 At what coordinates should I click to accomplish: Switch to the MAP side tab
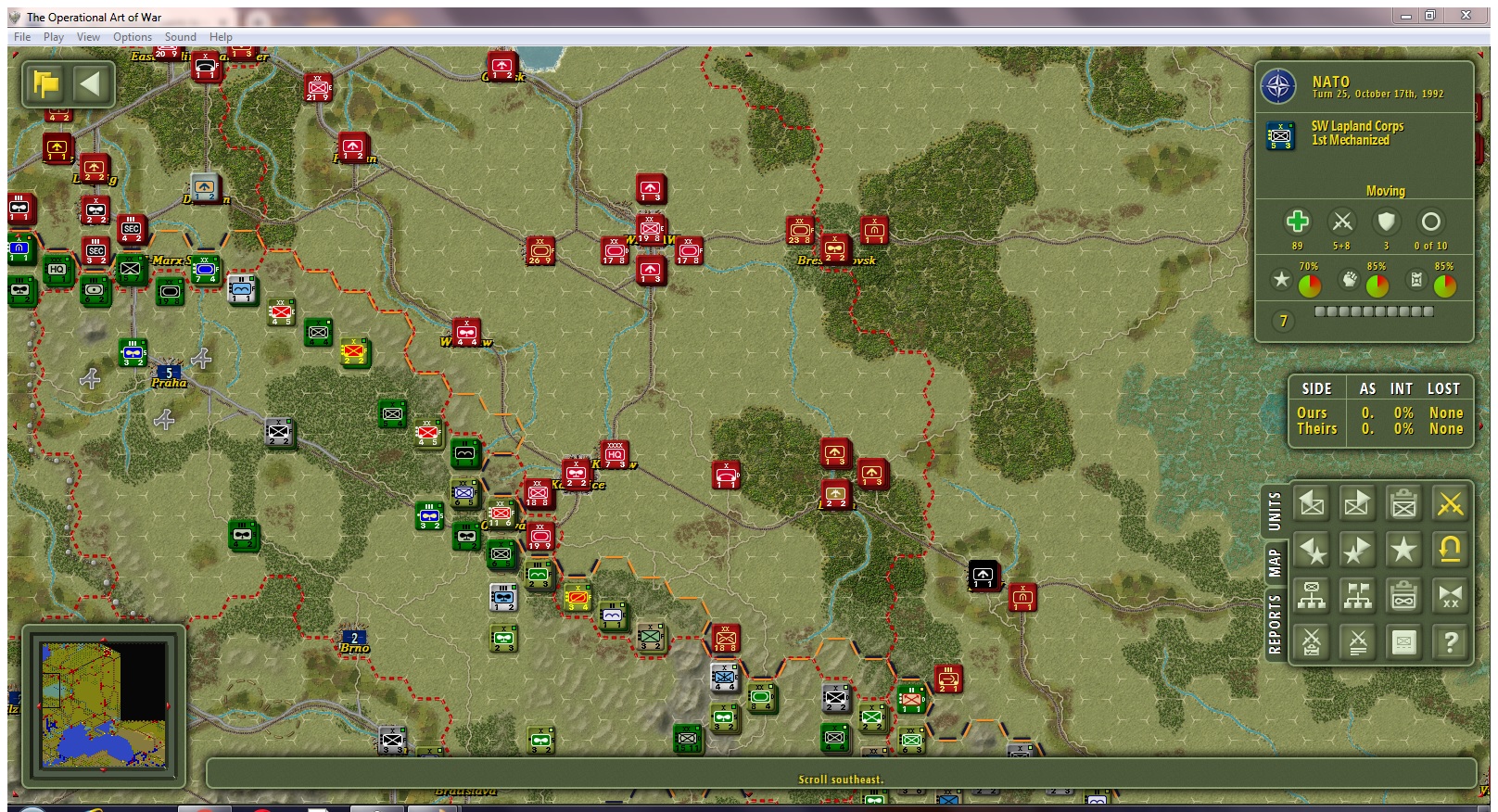point(1275,562)
